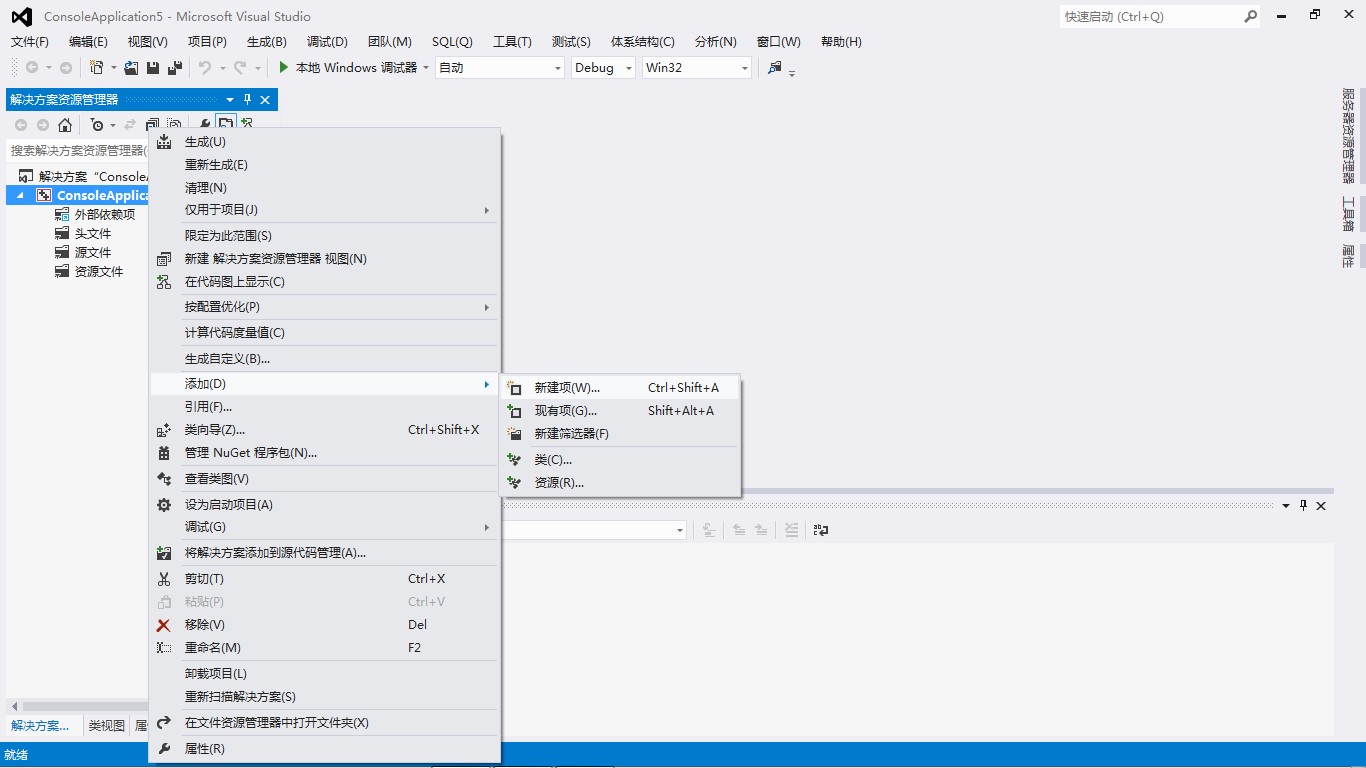Toggle Show All Files icon in Solution Explorer
Screen dimensions: 1366x768
(174, 125)
